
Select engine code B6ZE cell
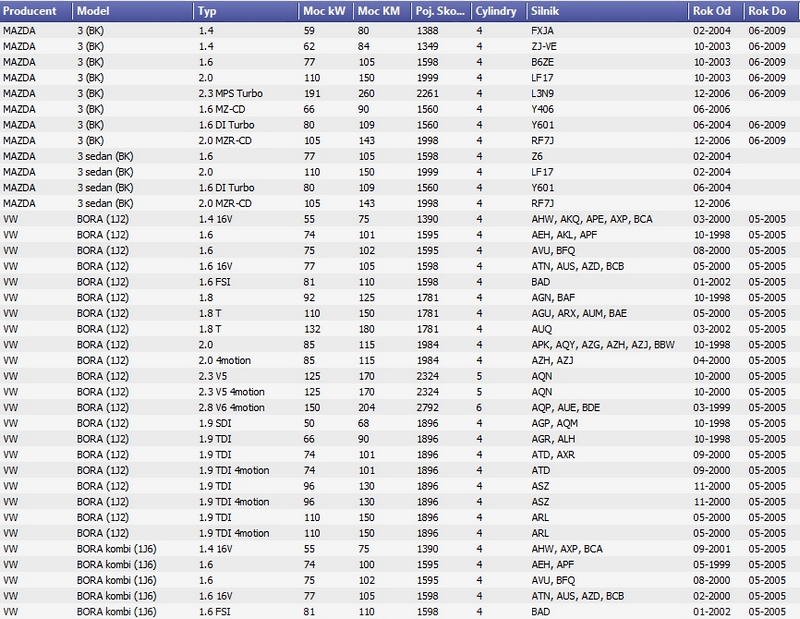[x=542, y=62]
